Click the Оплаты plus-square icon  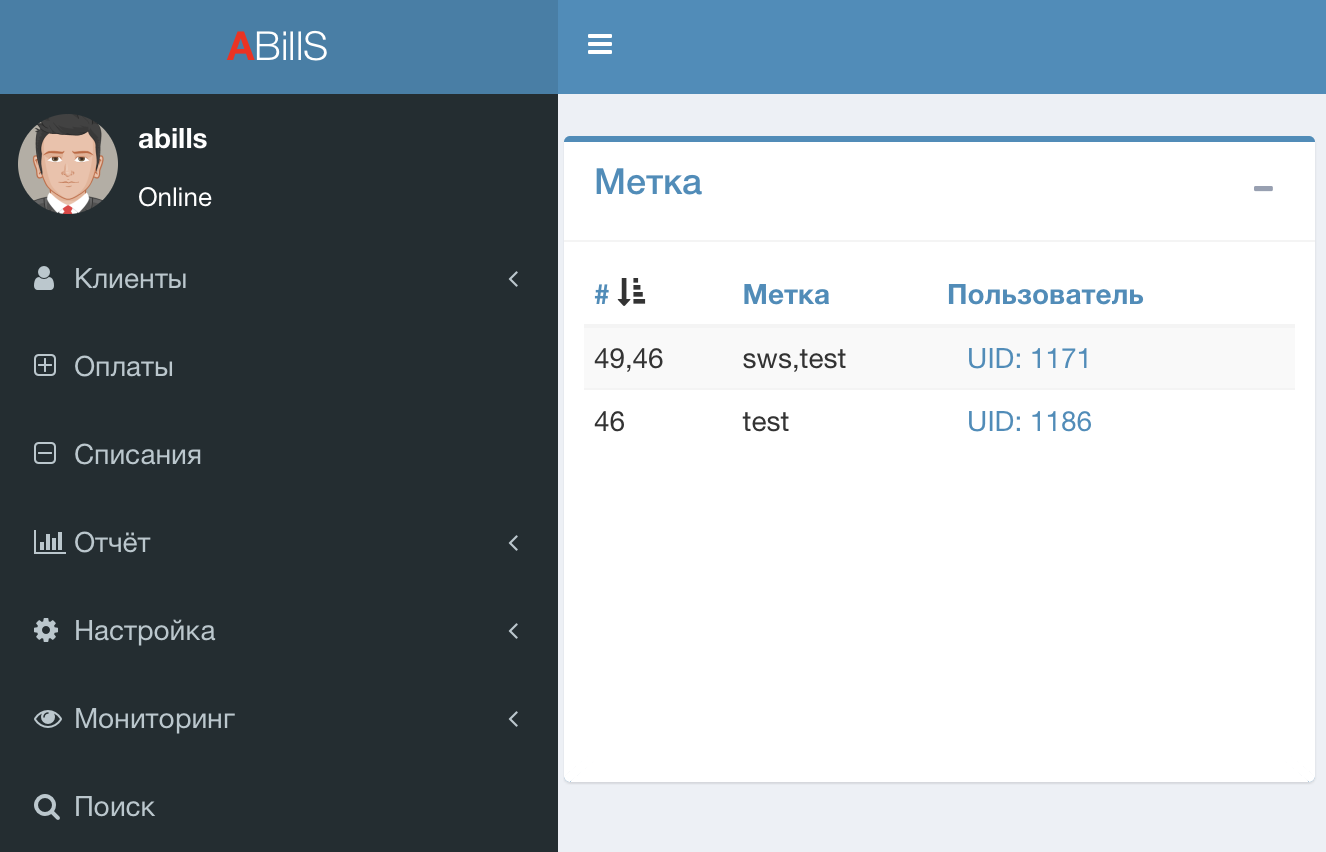45,367
